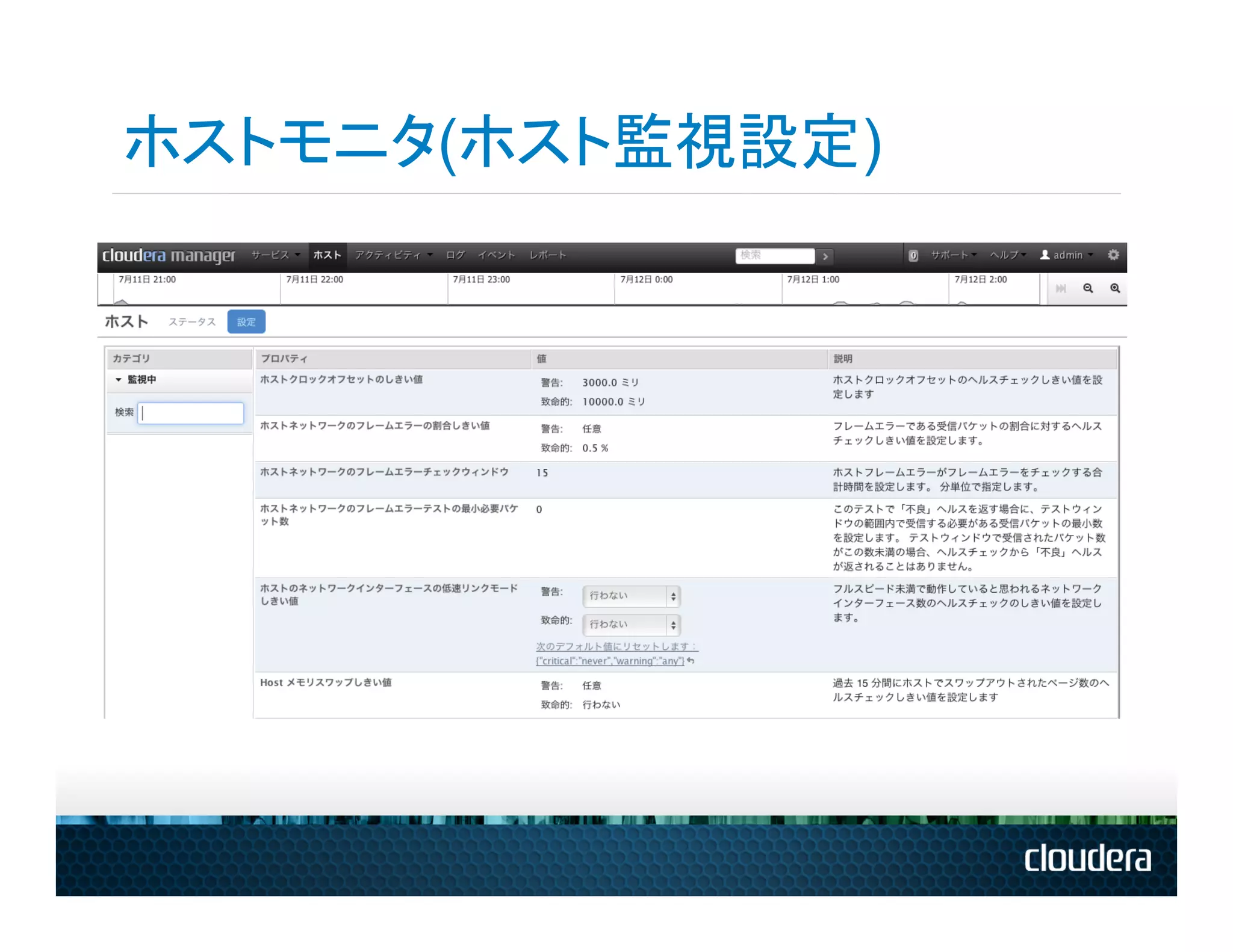Click the 7月12日 0:00 timeline marker
This screenshot has width=1233, height=952.
coord(647,280)
